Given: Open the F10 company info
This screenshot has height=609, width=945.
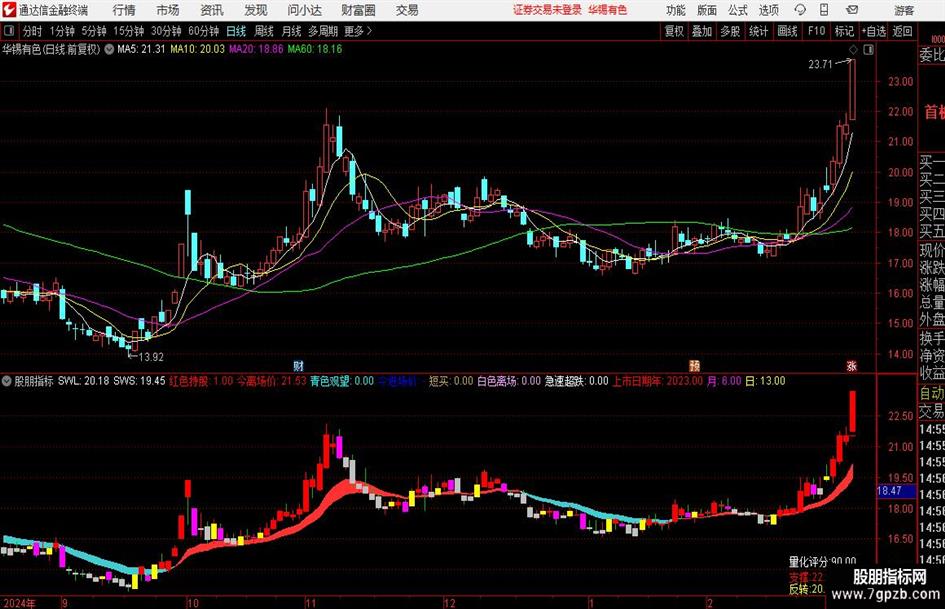Looking at the screenshot, I should (x=817, y=31).
